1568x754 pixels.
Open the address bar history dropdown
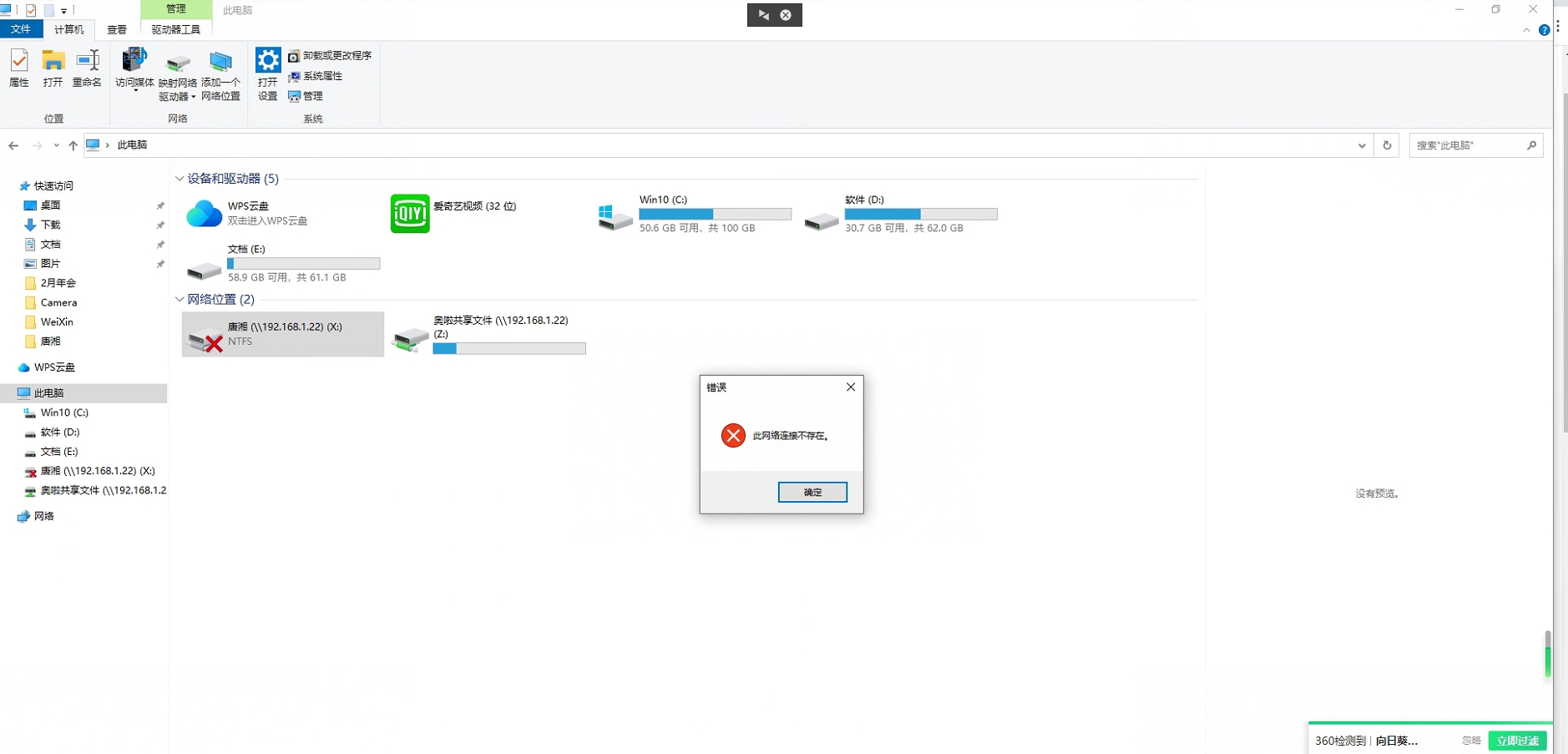pyautogui.click(x=1362, y=145)
